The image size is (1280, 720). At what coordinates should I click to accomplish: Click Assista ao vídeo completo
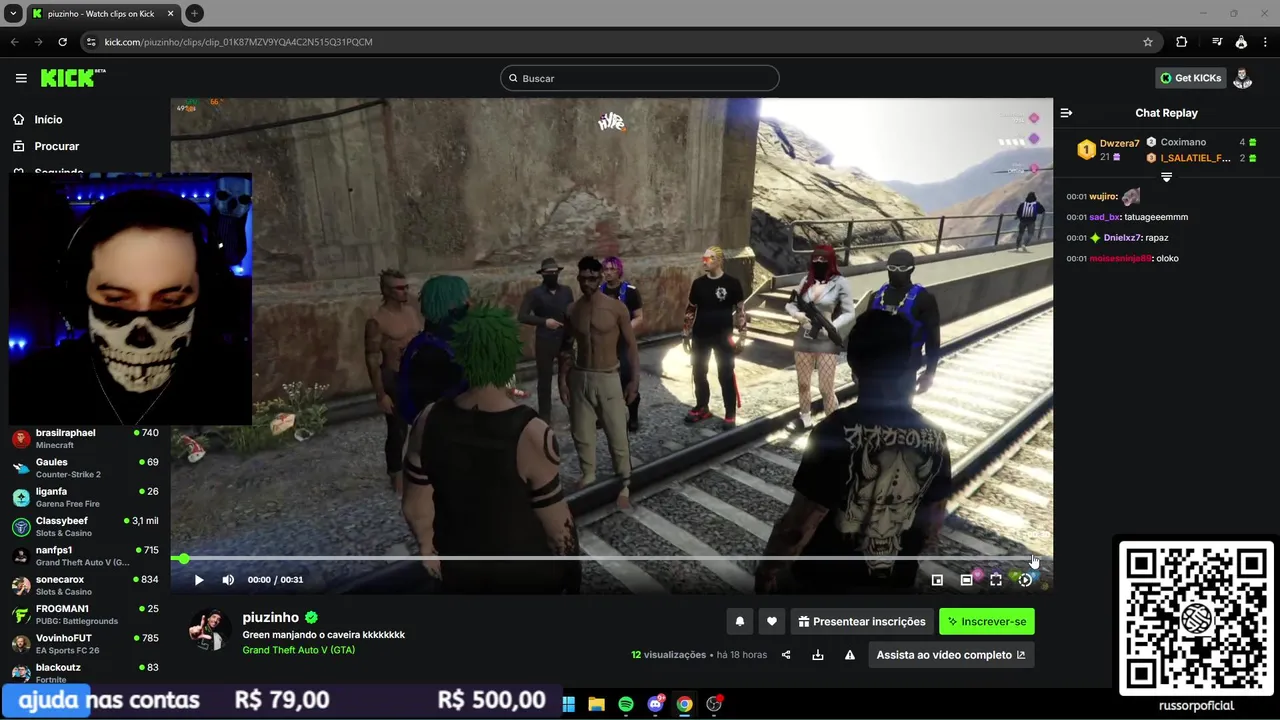click(951, 655)
